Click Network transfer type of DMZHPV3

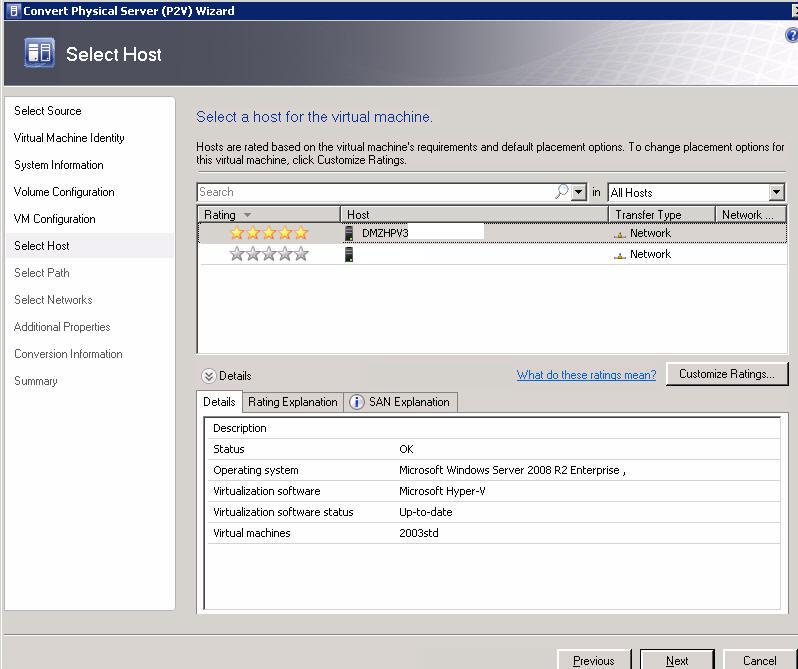[650, 233]
